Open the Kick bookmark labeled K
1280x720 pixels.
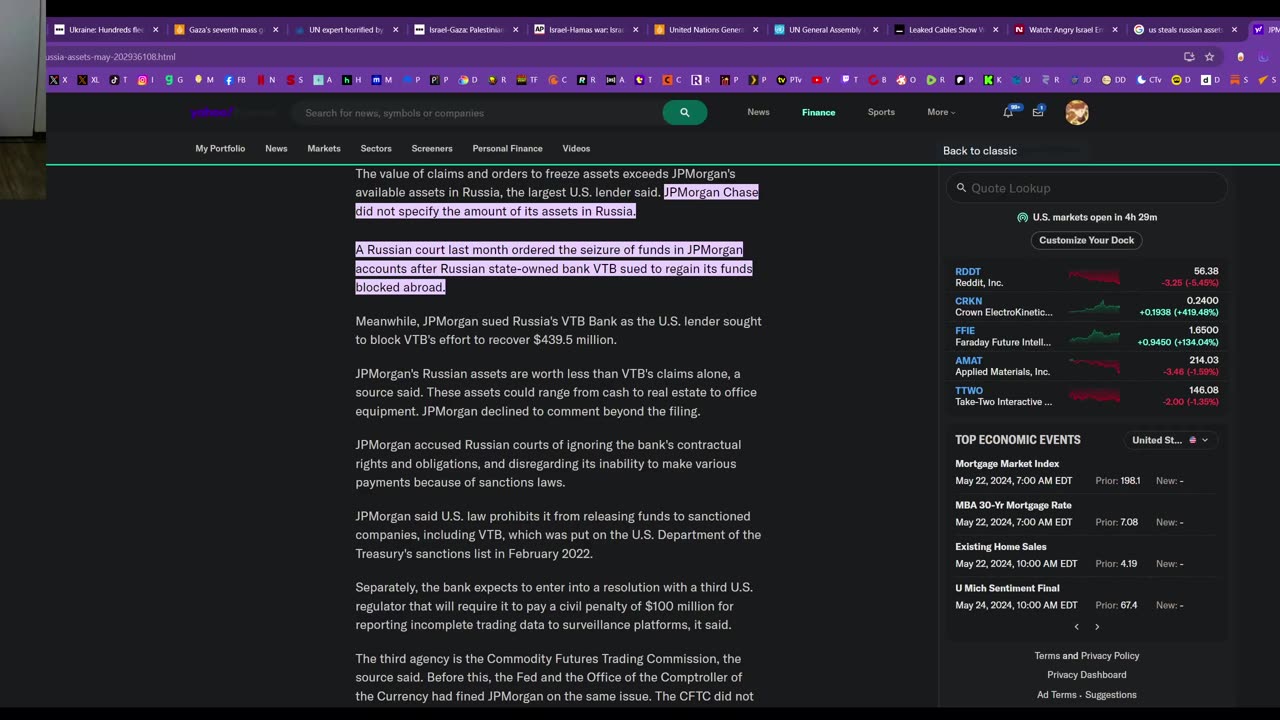(x=993, y=80)
